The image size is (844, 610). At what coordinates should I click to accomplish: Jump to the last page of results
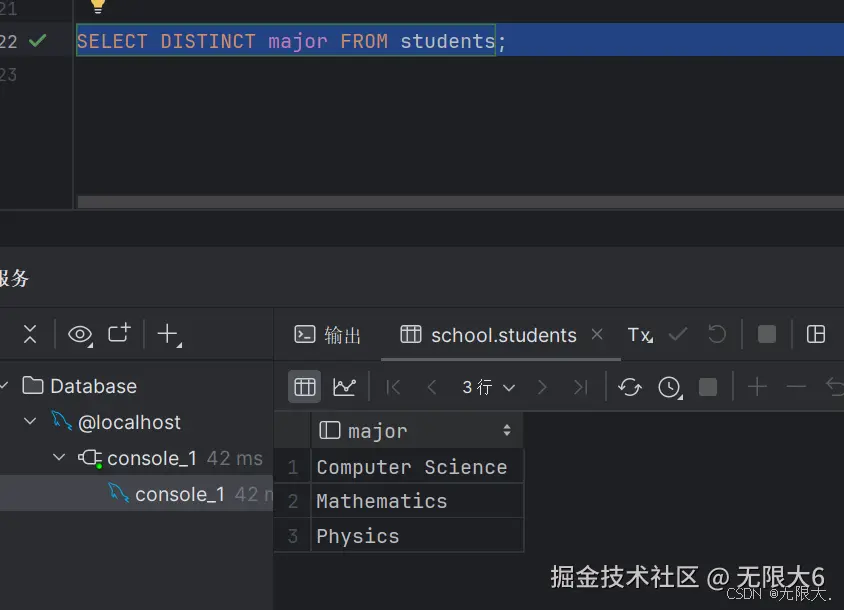[581, 386]
